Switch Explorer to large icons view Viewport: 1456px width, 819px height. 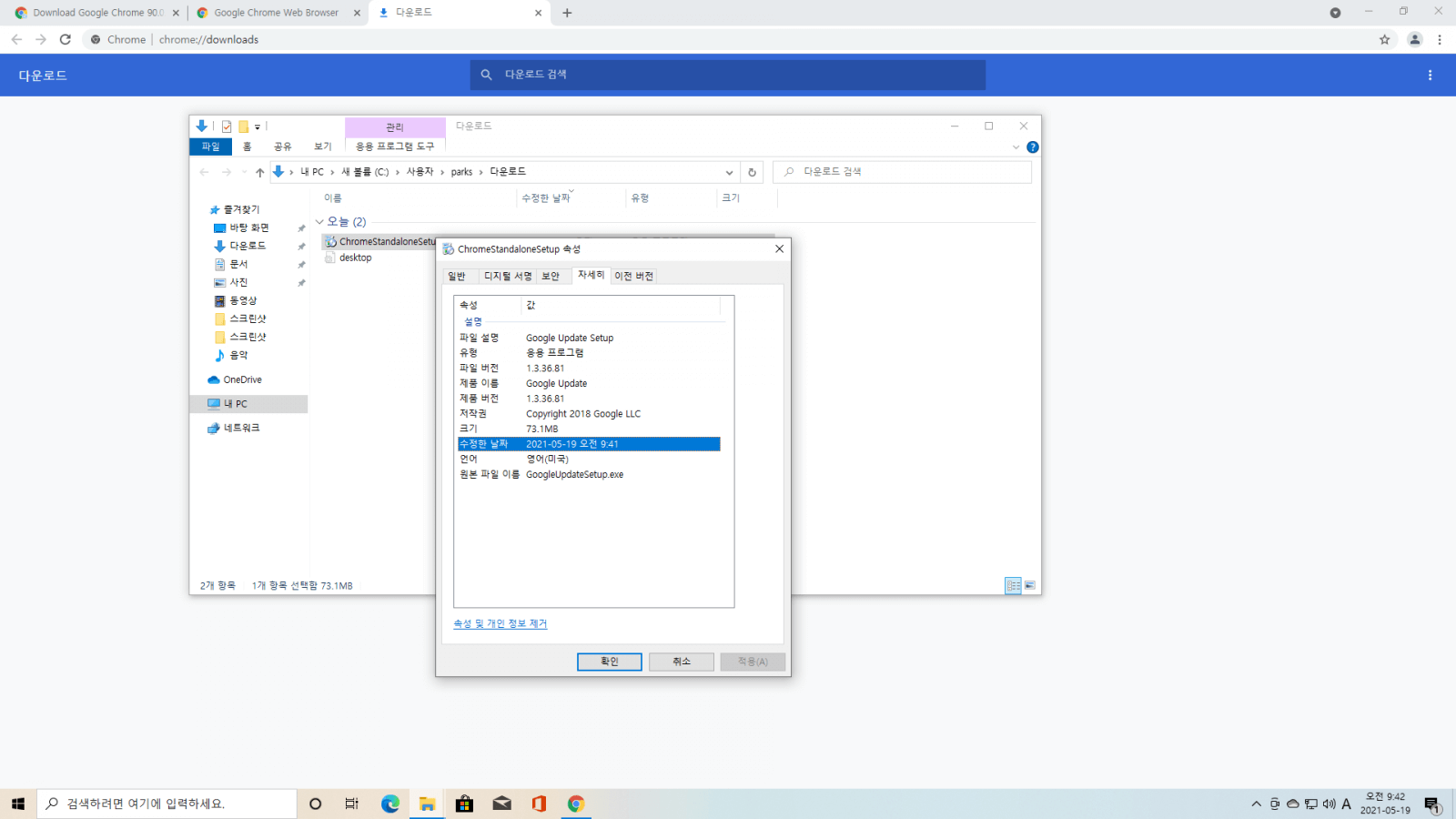click(1029, 585)
